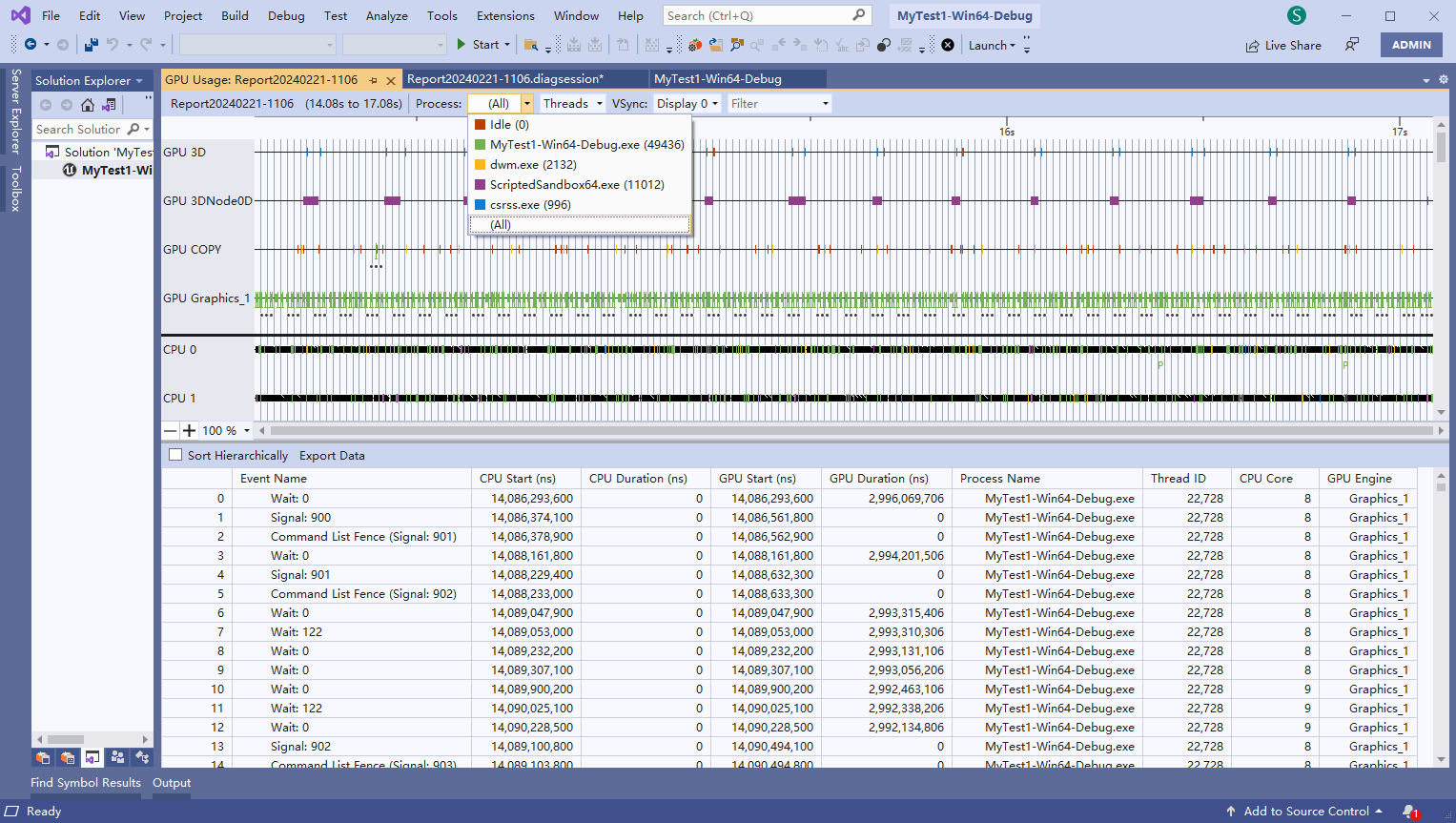Close the GPU Usage report tab
This screenshot has height=823, width=1456.
click(391, 80)
